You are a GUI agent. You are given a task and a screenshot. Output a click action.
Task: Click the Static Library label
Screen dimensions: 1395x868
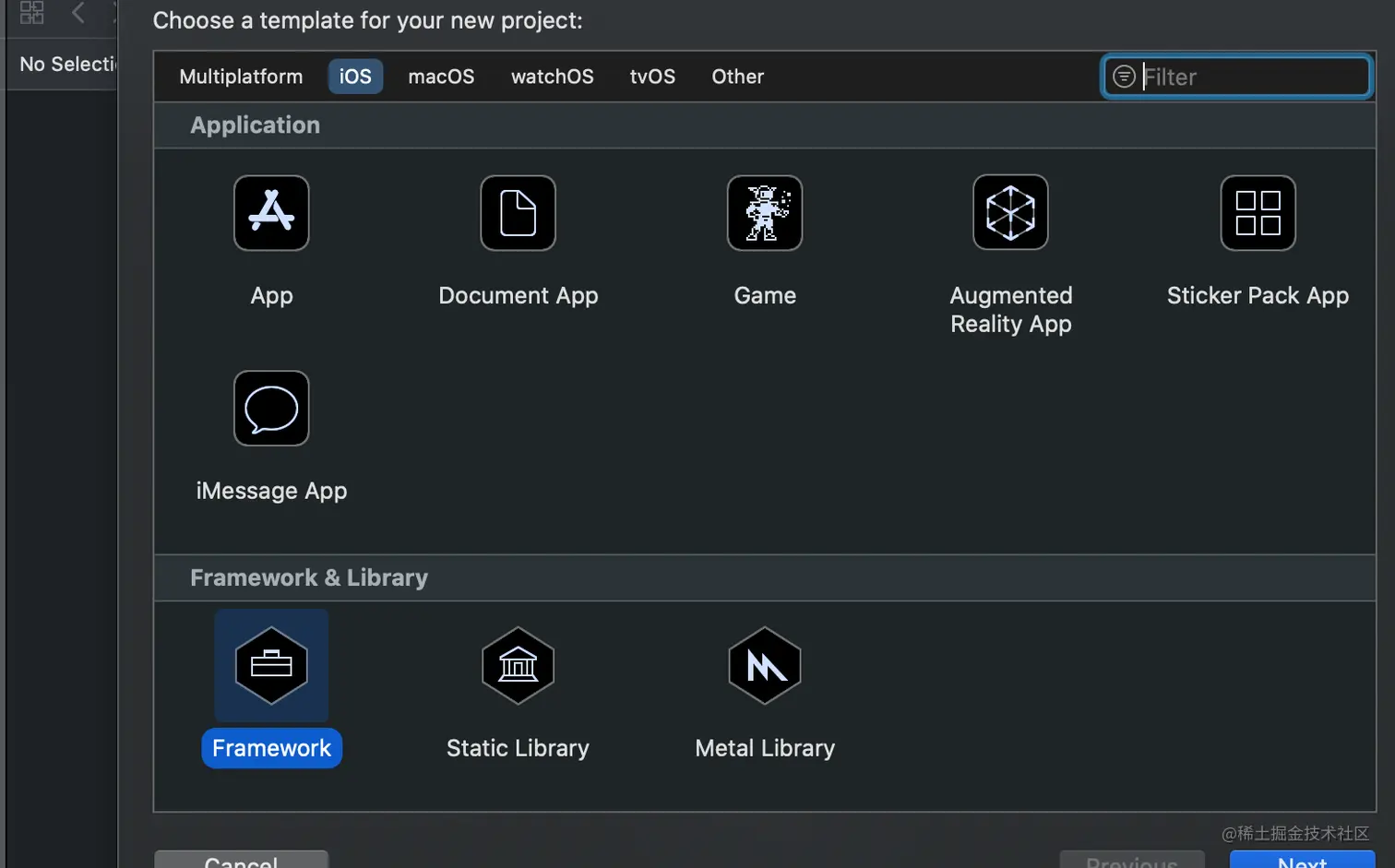coord(518,748)
